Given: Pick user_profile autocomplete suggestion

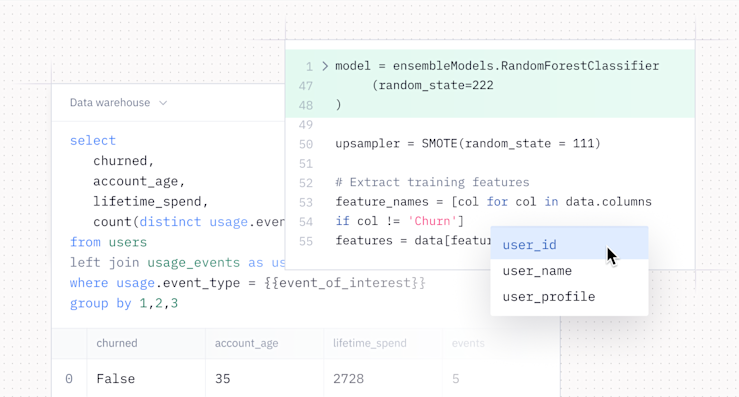Looking at the screenshot, I should tap(569, 297).
